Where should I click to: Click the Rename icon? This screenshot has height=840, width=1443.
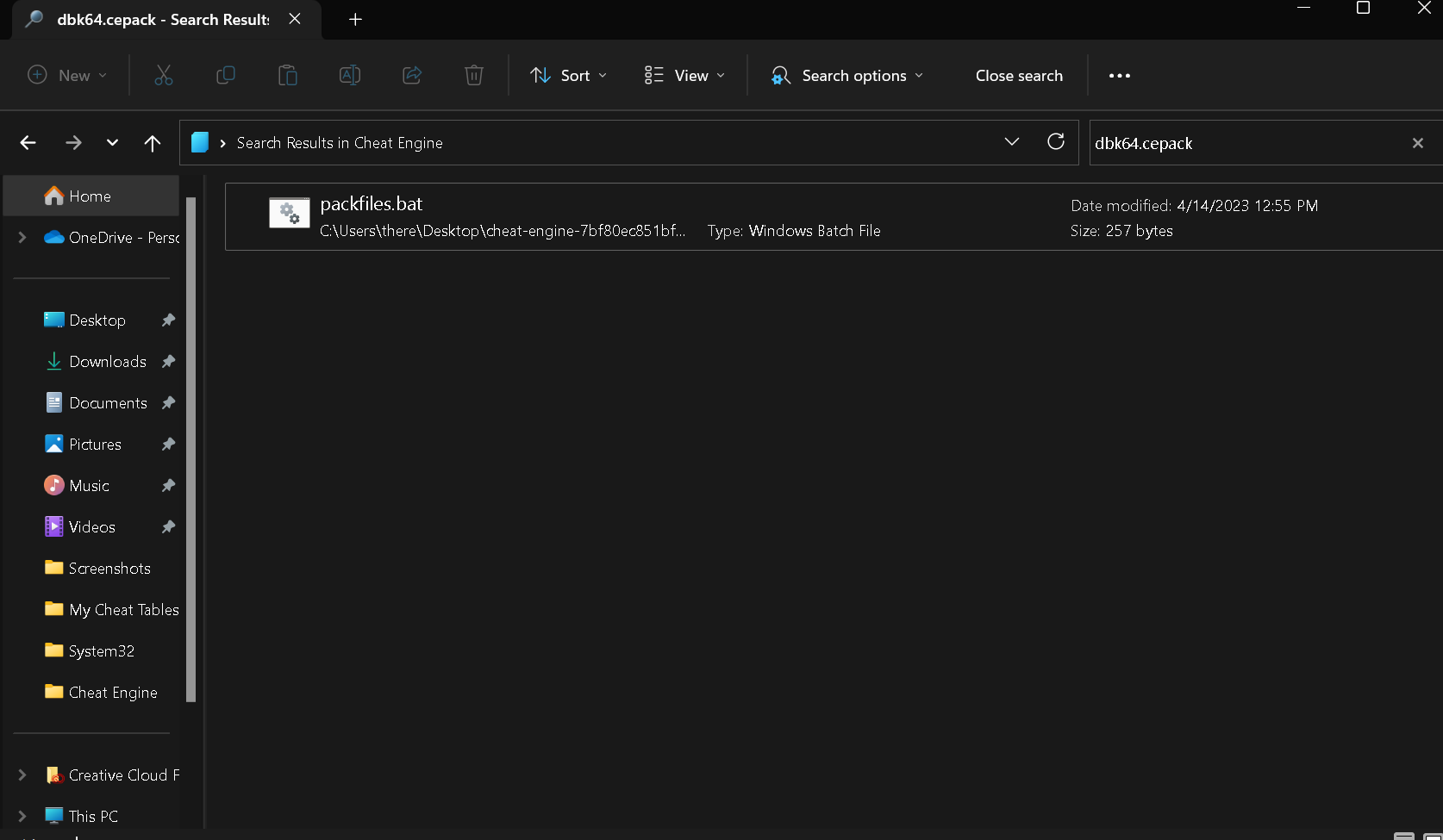[x=350, y=76]
